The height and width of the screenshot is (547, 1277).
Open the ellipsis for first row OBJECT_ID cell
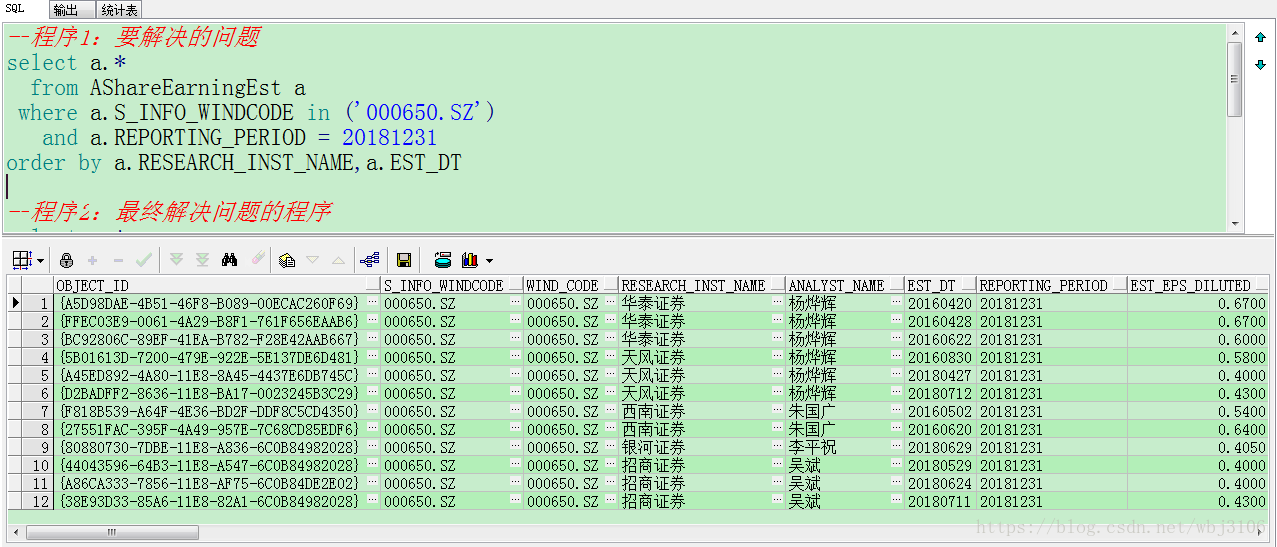[371, 303]
